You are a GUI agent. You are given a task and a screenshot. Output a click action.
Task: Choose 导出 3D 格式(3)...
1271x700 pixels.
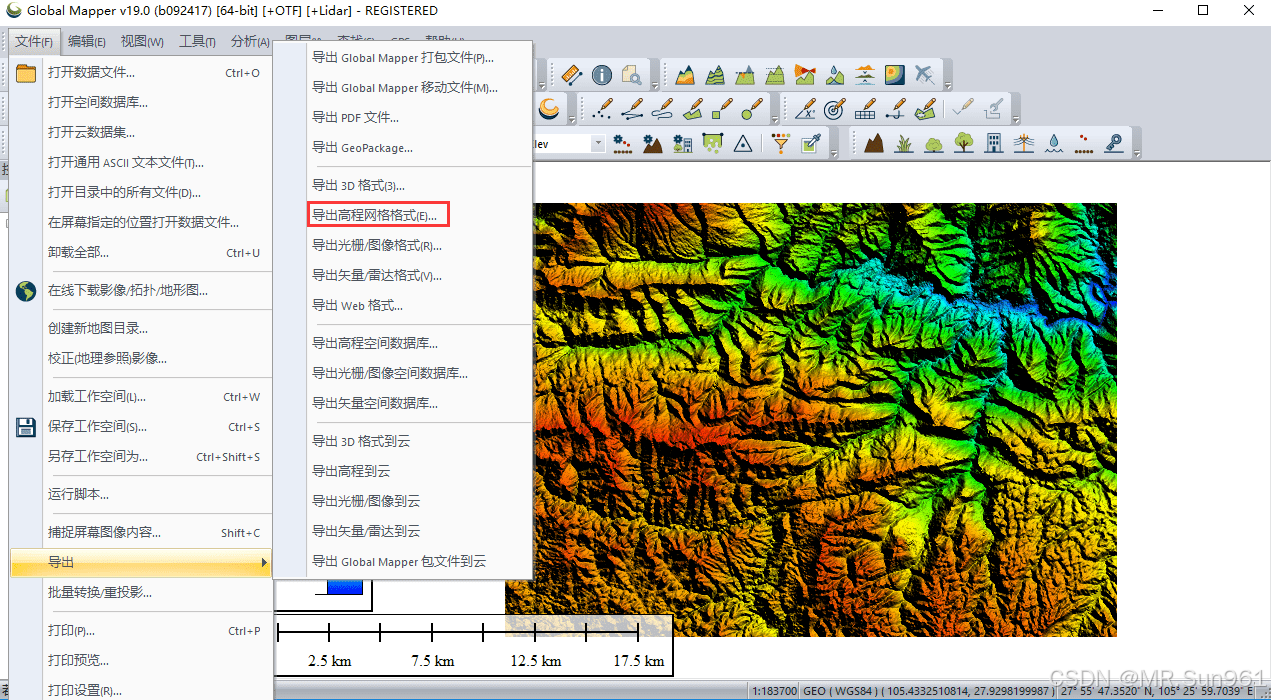(x=359, y=185)
